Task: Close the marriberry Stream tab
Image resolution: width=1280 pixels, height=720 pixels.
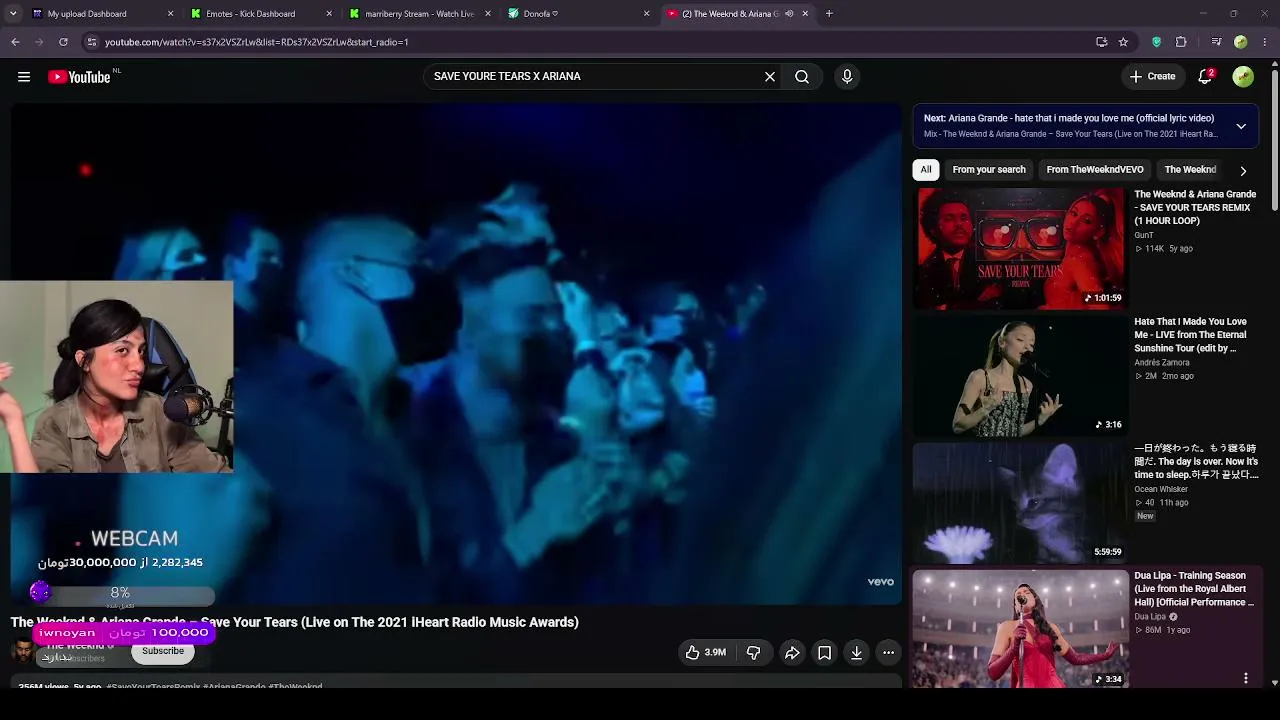Action: pos(488,14)
